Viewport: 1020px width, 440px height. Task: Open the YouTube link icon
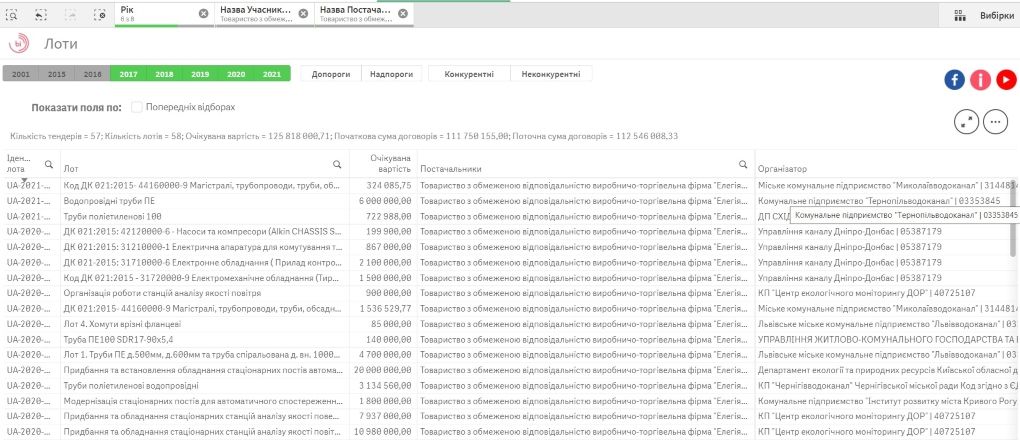pyautogui.click(x=1005, y=80)
